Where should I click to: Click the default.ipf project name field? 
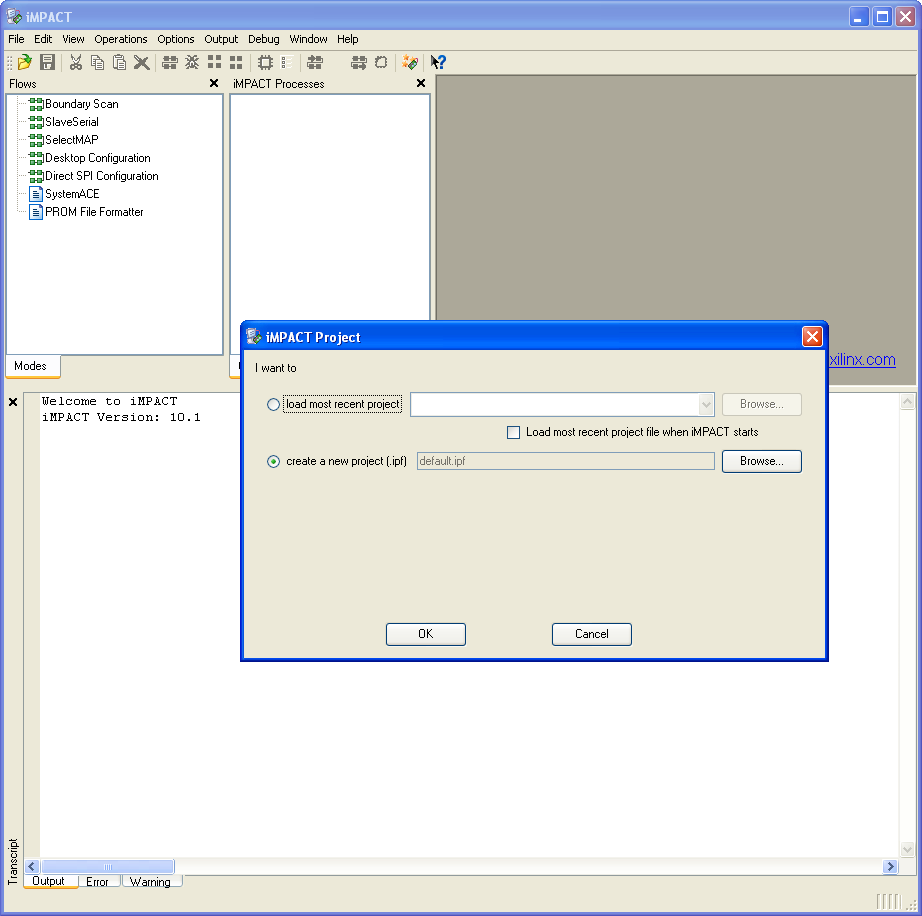click(566, 462)
